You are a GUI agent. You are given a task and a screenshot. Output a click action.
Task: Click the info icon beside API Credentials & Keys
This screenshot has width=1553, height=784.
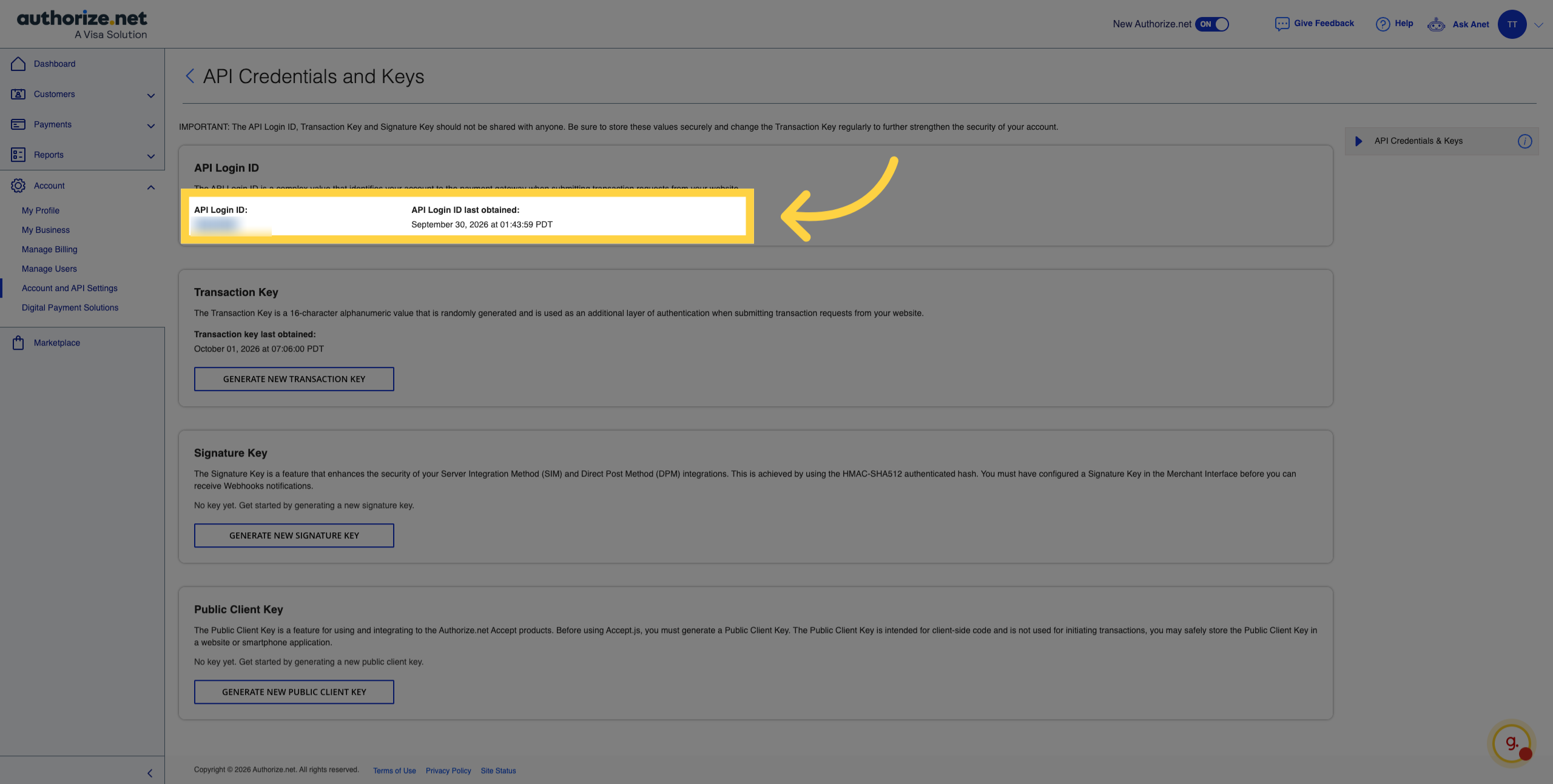[x=1524, y=141]
